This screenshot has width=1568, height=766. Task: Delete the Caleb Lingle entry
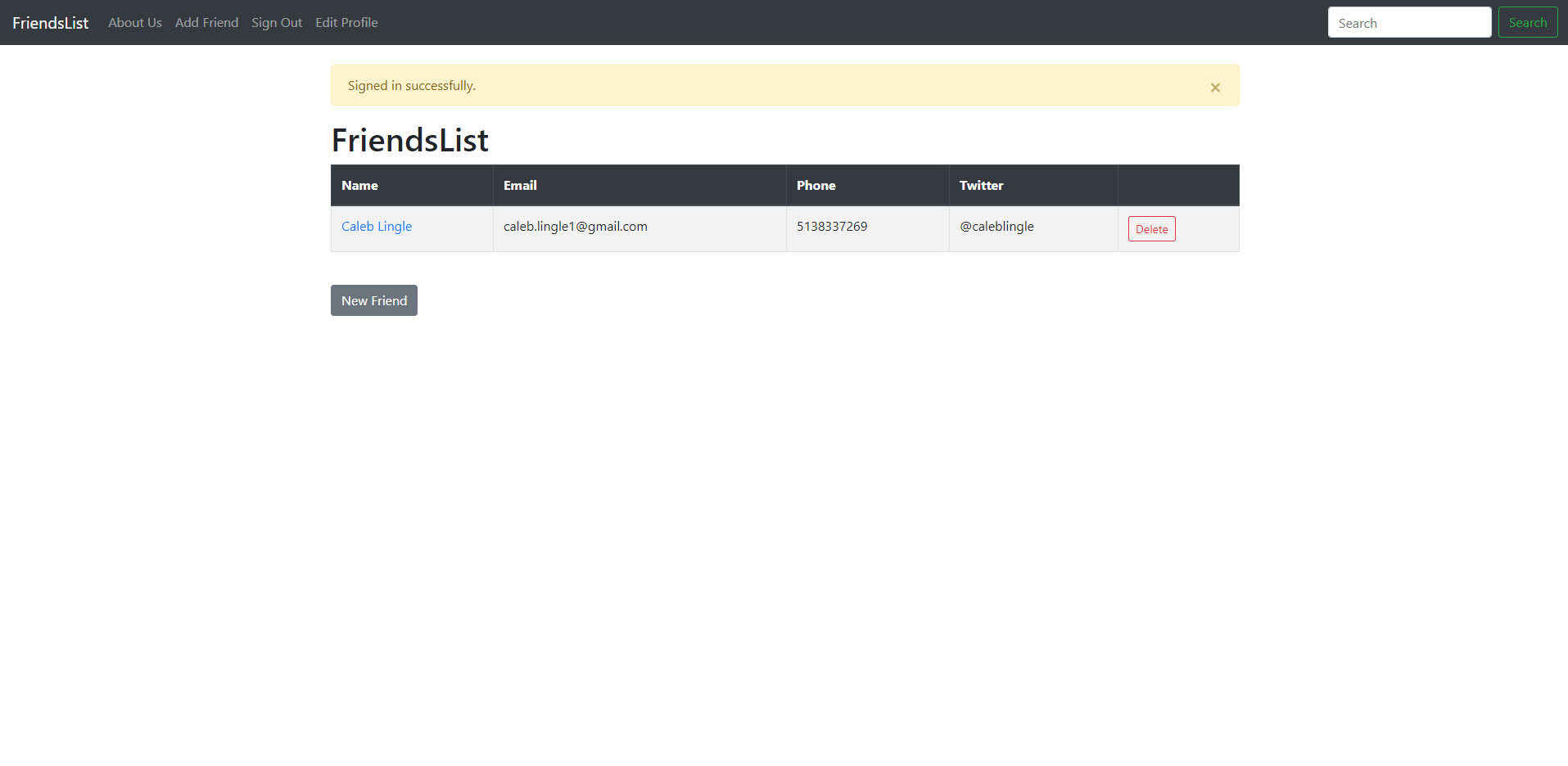tap(1151, 229)
